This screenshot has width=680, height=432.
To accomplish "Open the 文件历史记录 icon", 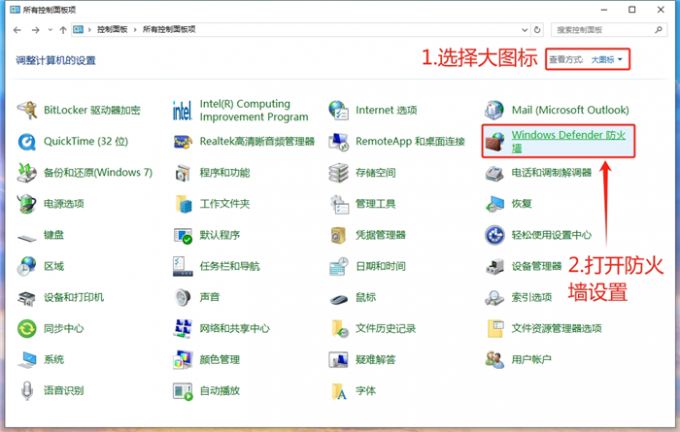I will click(x=338, y=329).
